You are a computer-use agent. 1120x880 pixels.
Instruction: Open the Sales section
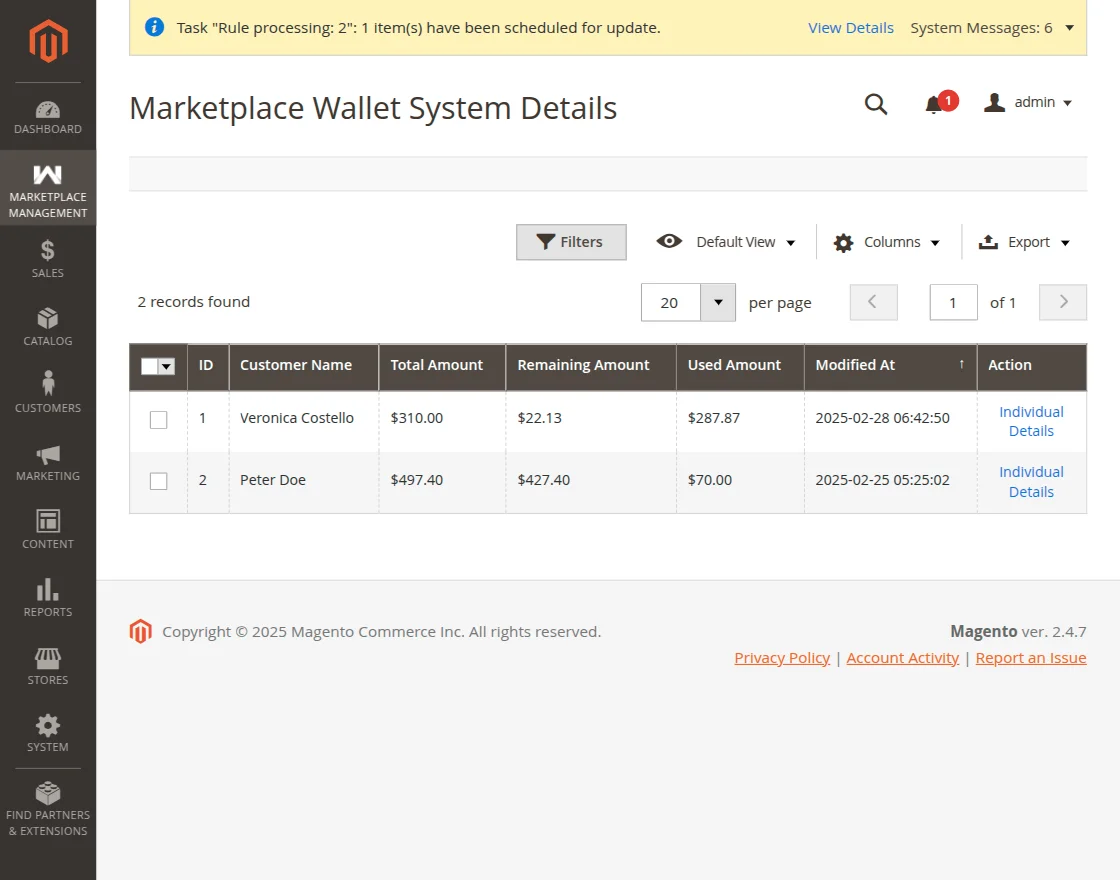click(47, 258)
